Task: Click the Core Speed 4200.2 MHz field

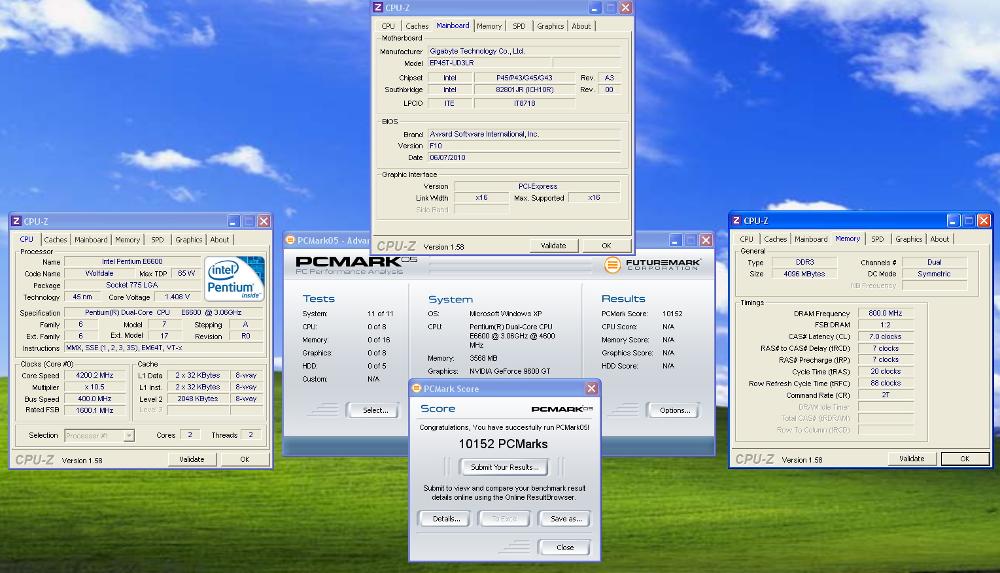Action: click(x=94, y=376)
